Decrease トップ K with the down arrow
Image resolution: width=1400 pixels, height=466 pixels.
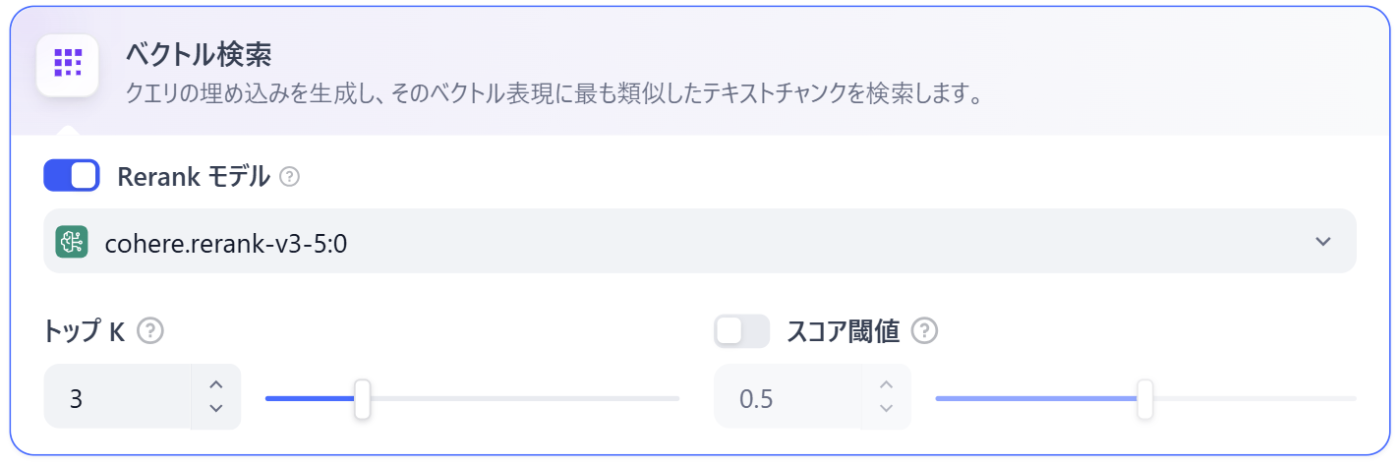215,408
